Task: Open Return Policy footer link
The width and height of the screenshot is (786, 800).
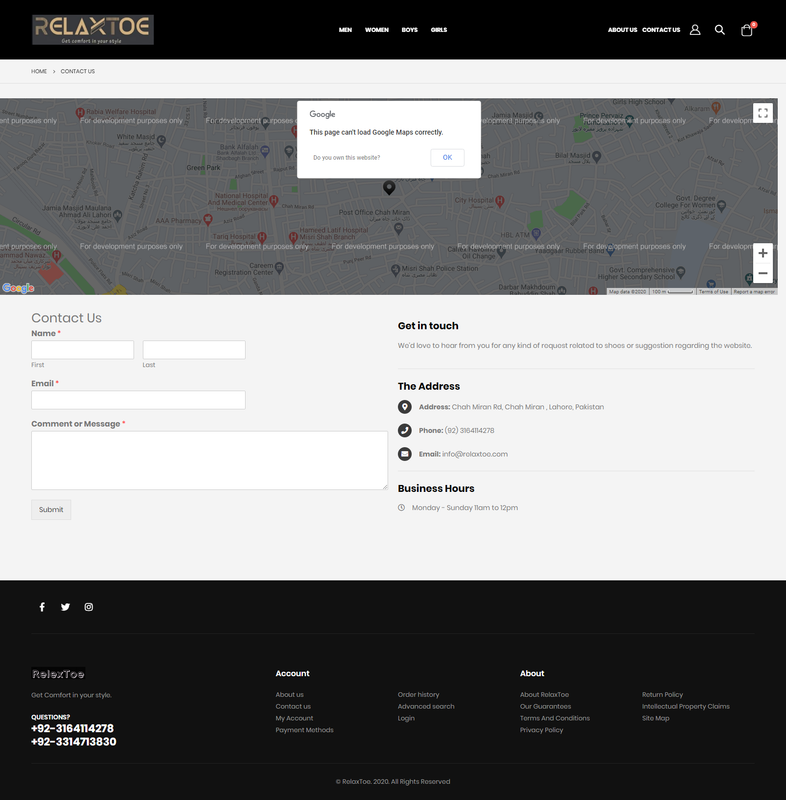Action: (x=663, y=695)
